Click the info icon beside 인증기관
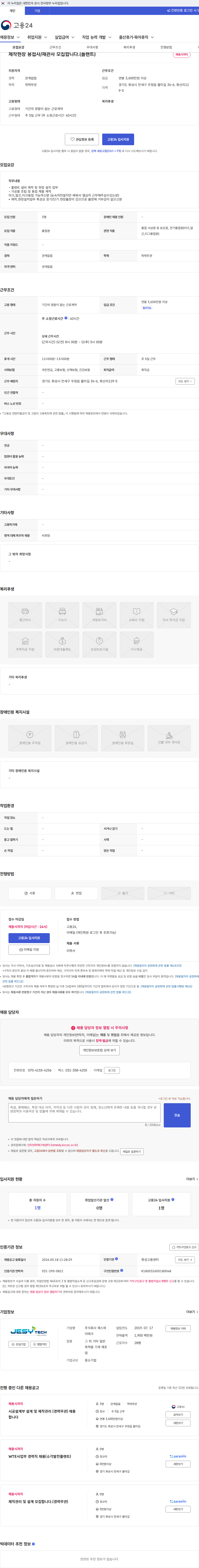The image size is (199, 1568). click(x=117, y=1259)
